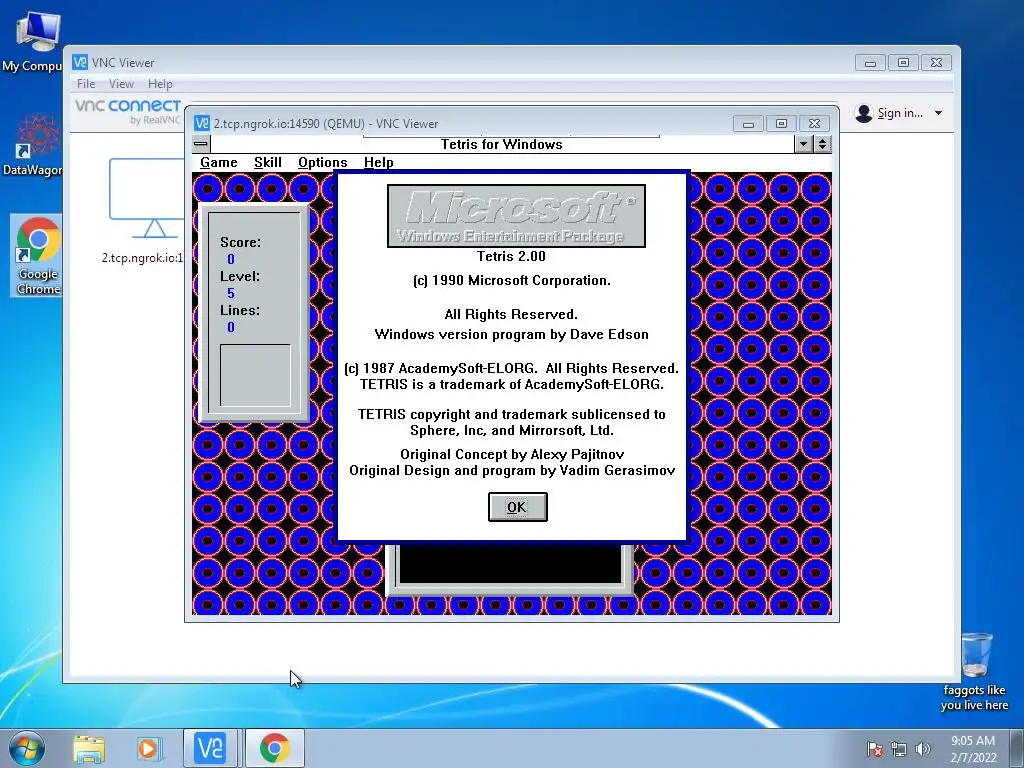Expand Sign in dropdown arrow

(938, 113)
